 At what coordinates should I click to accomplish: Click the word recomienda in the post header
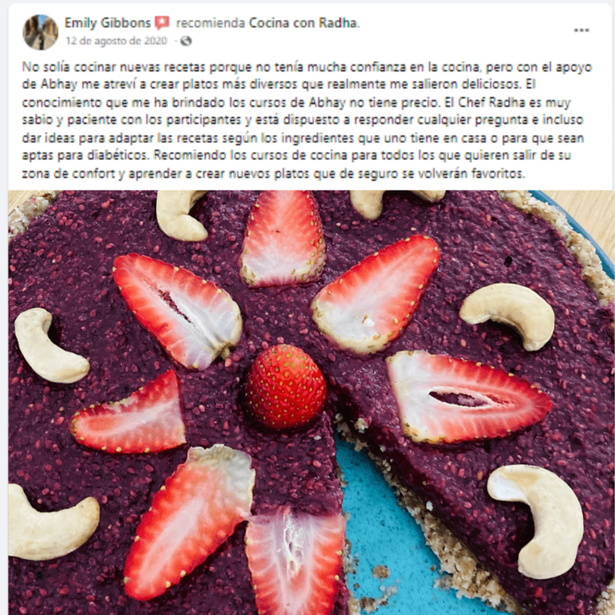pyautogui.click(x=210, y=23)
